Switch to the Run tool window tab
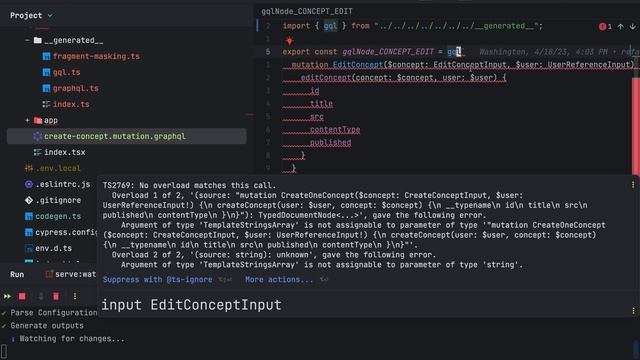 17,274
